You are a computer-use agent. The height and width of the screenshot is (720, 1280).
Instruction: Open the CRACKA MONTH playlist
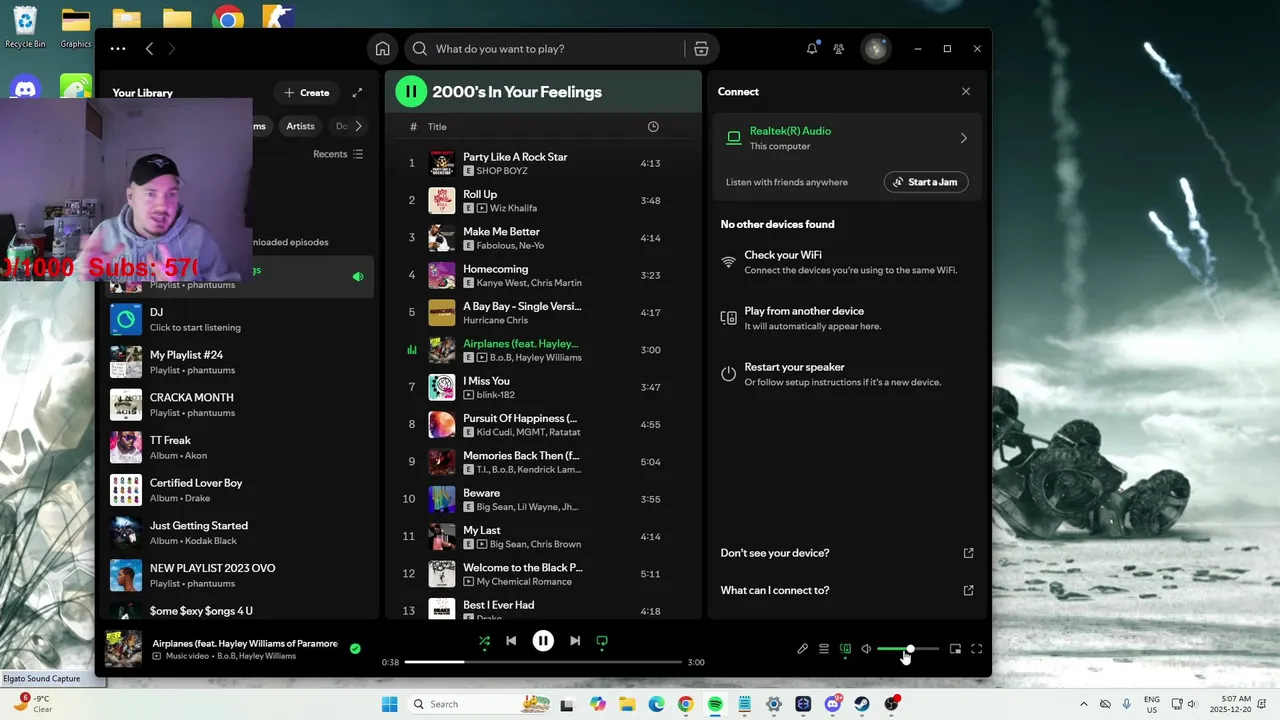click(240, 405)
